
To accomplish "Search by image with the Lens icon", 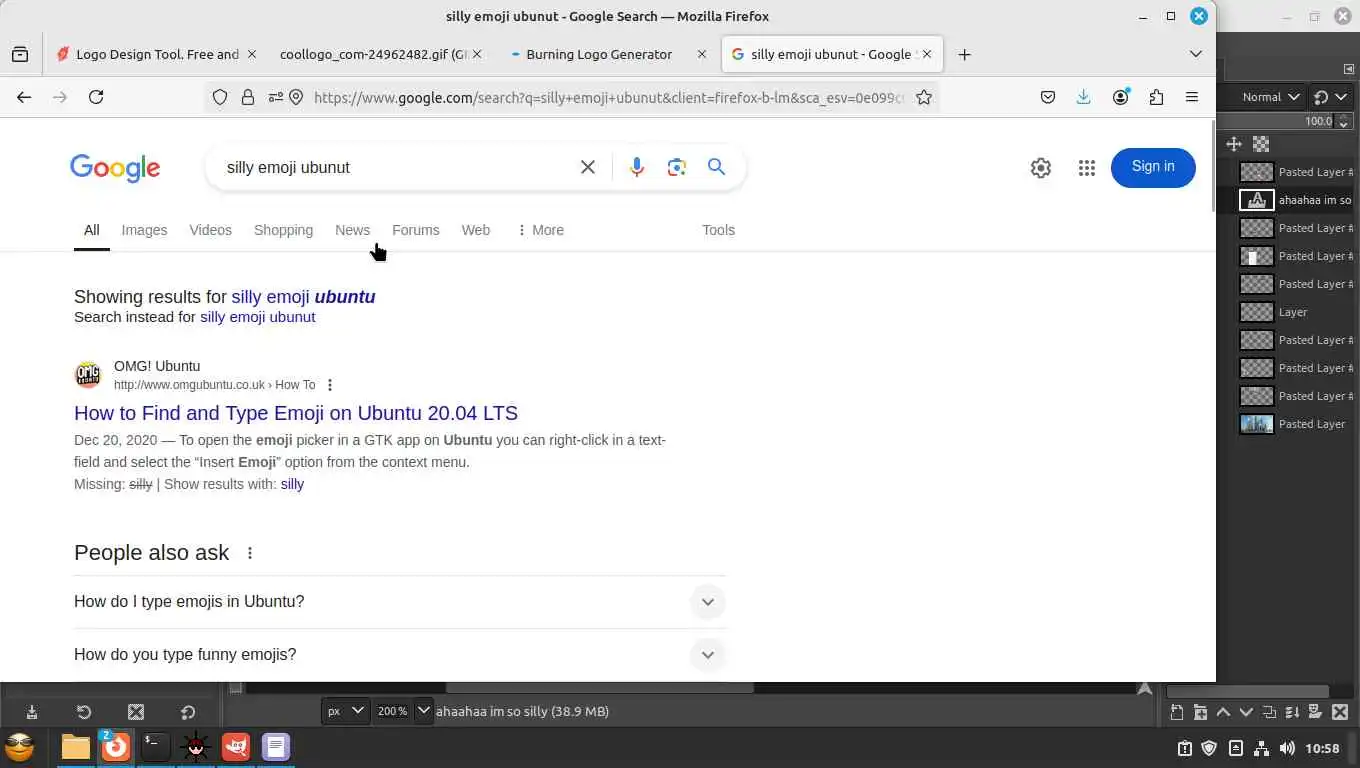I will coord(677,167).
